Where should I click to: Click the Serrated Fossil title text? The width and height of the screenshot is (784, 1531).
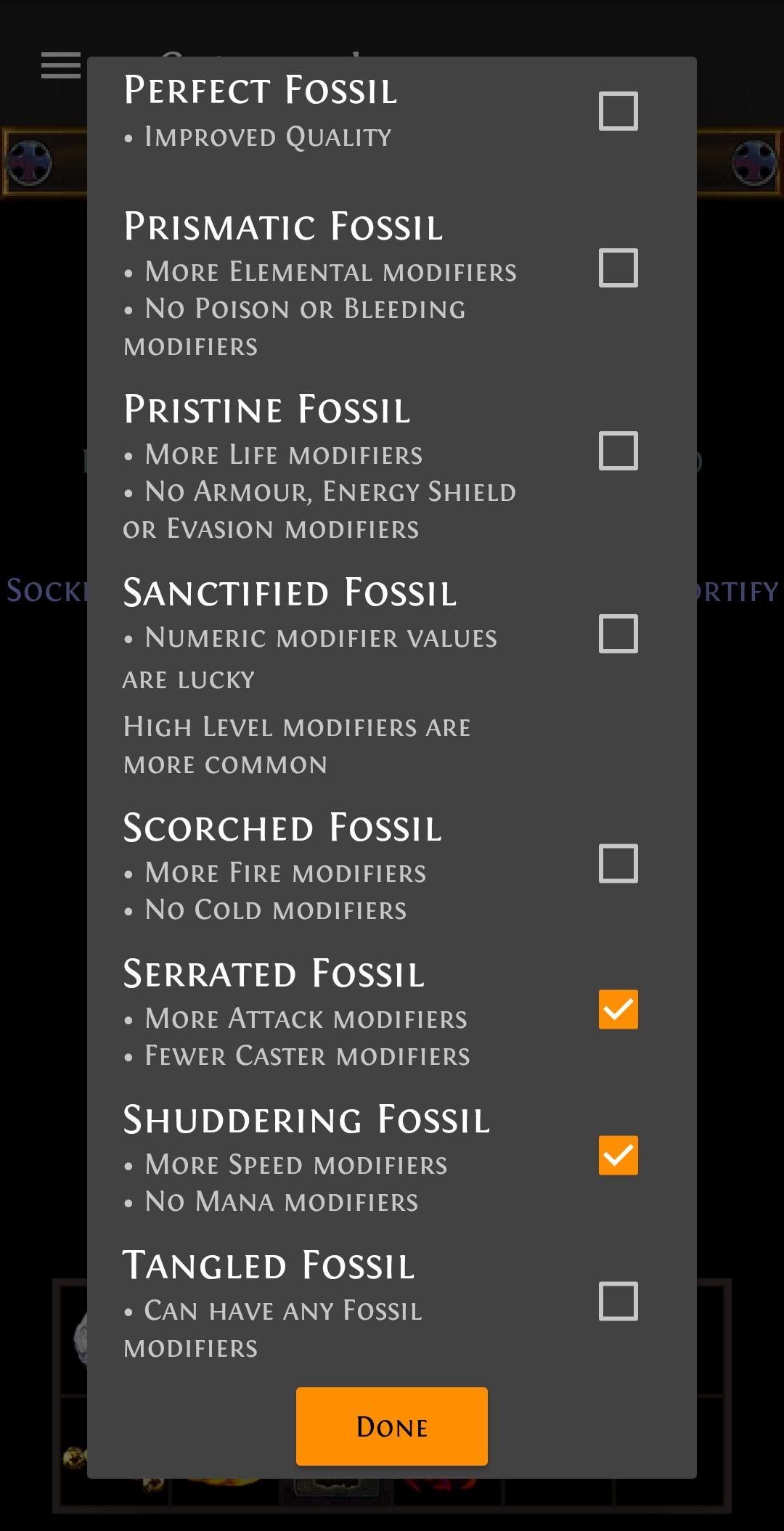click(274, 974)
